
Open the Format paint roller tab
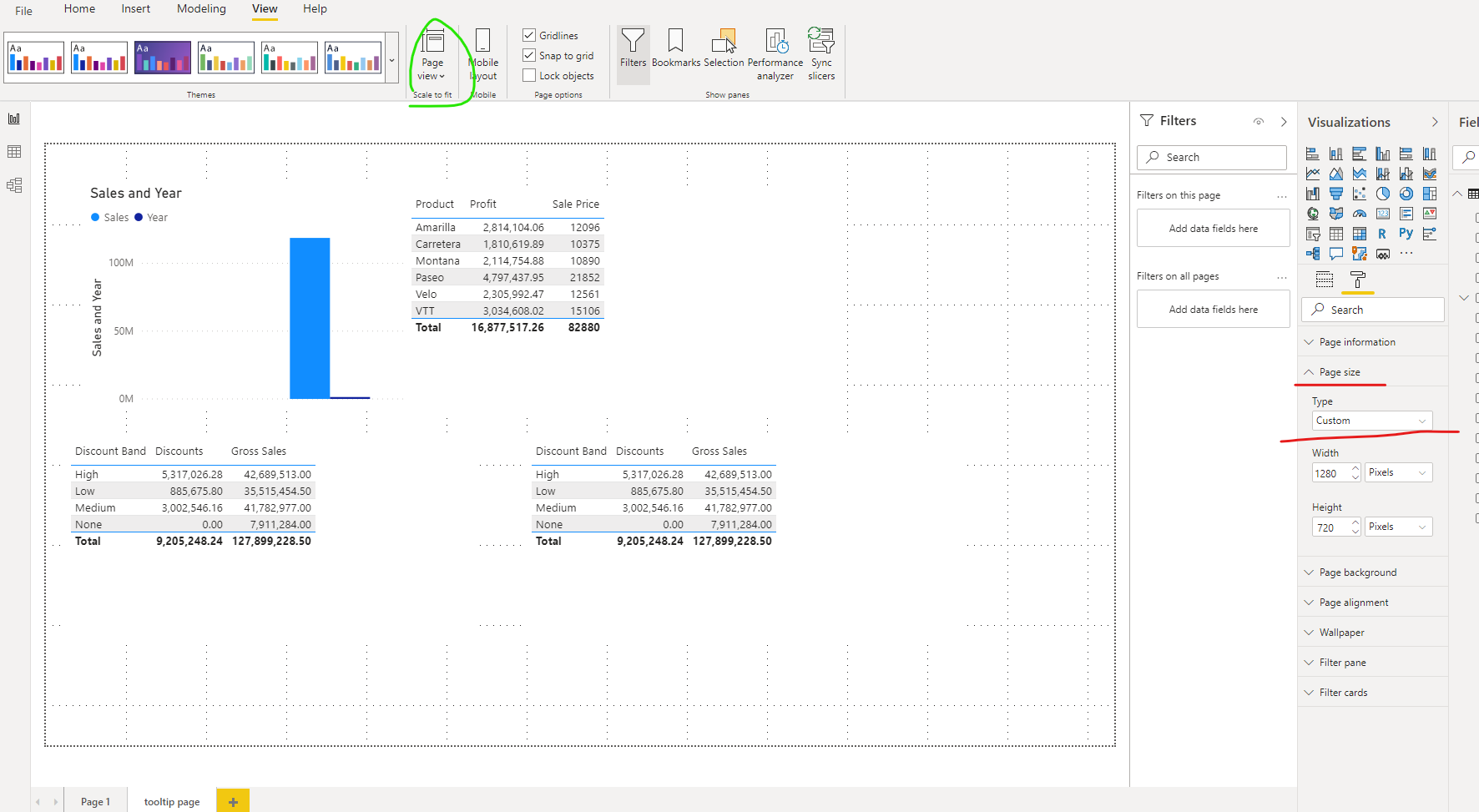(x=1358, y=280)
